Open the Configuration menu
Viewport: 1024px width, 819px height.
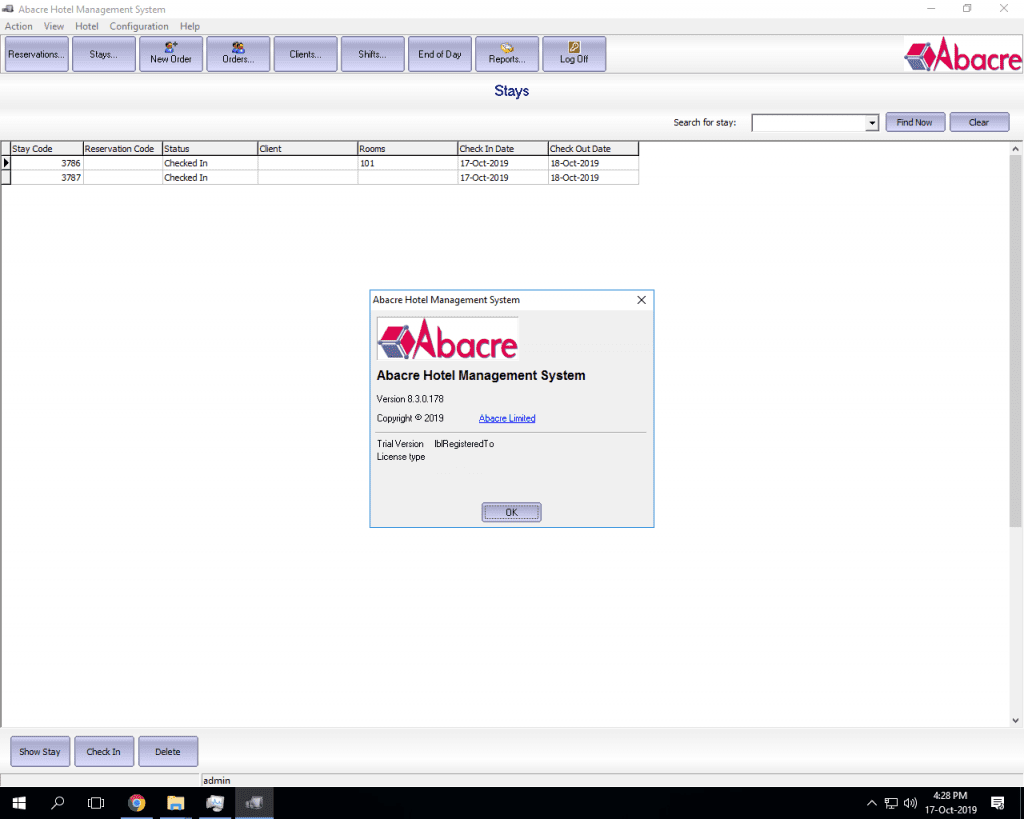(139, 26)
